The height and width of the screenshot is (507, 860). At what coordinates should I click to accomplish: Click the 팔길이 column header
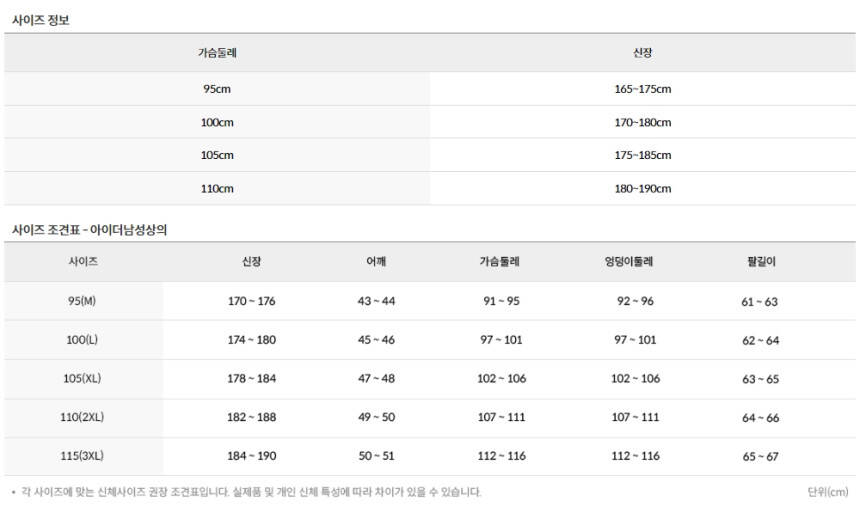[760, 262]
